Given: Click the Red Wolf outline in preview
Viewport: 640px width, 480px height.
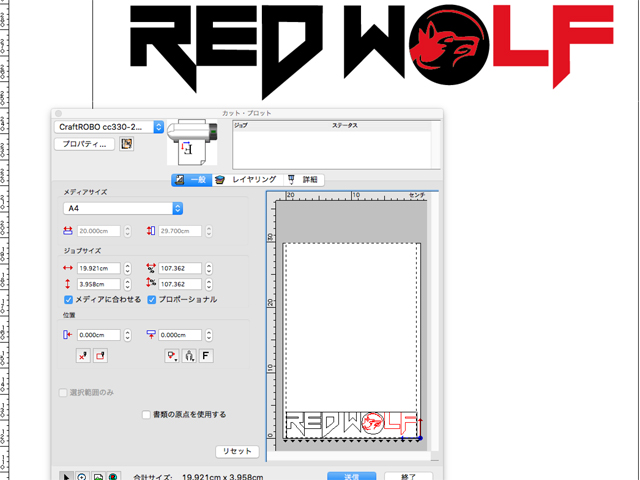Looking at the screenshot, I should click(x=352, y=424).
